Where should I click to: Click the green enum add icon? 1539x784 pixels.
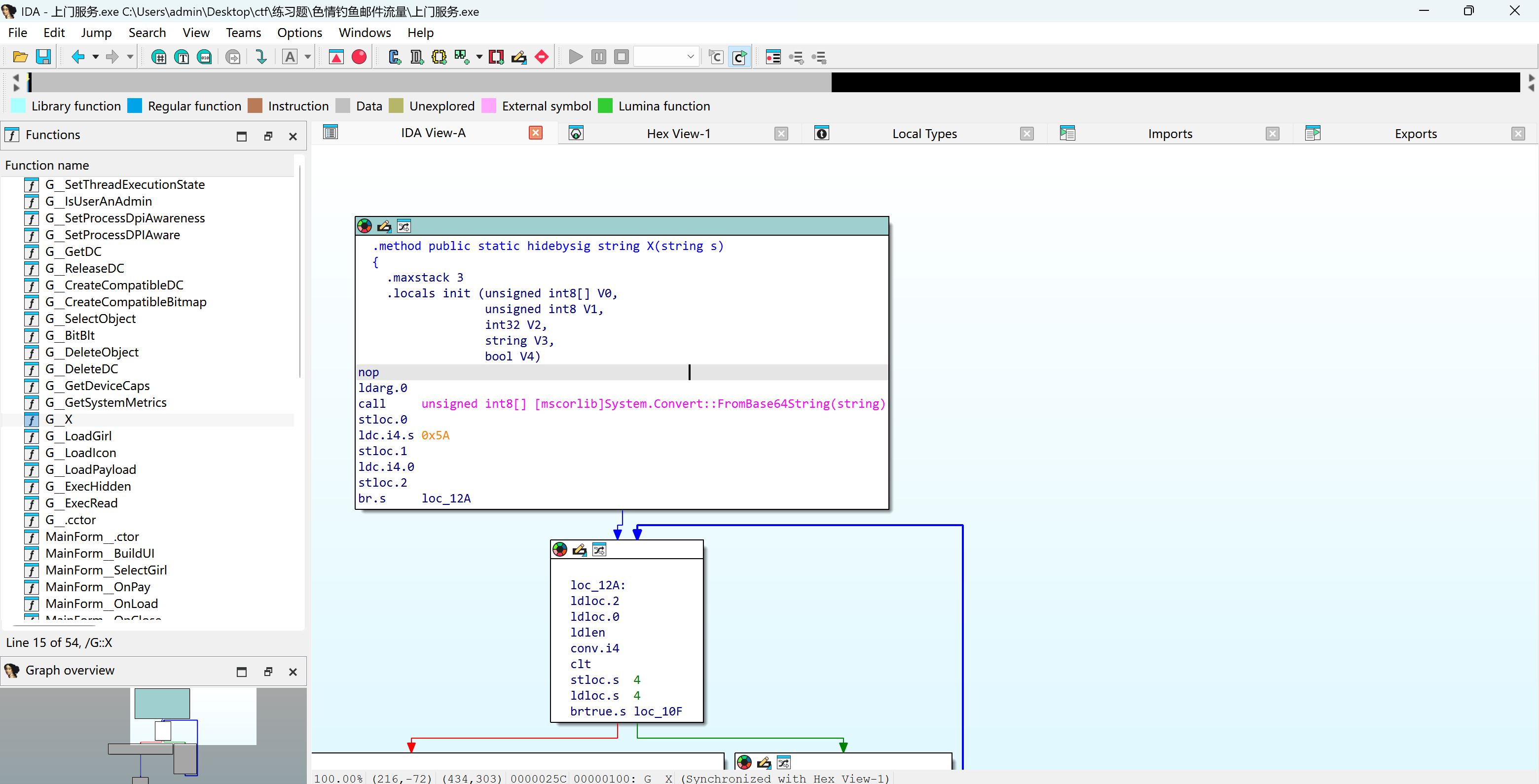462,57
